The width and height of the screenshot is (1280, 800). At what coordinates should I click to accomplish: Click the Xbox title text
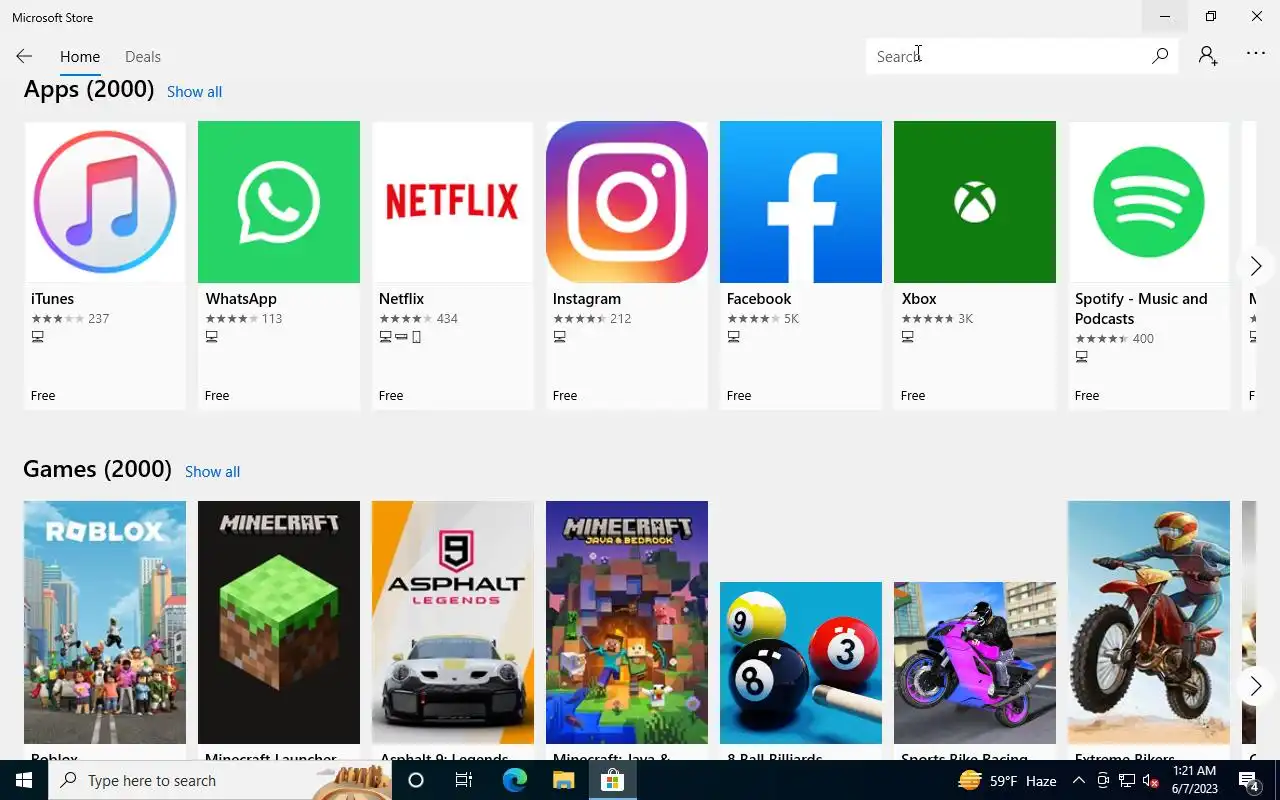pyautogui.click(x=919, y=299)
